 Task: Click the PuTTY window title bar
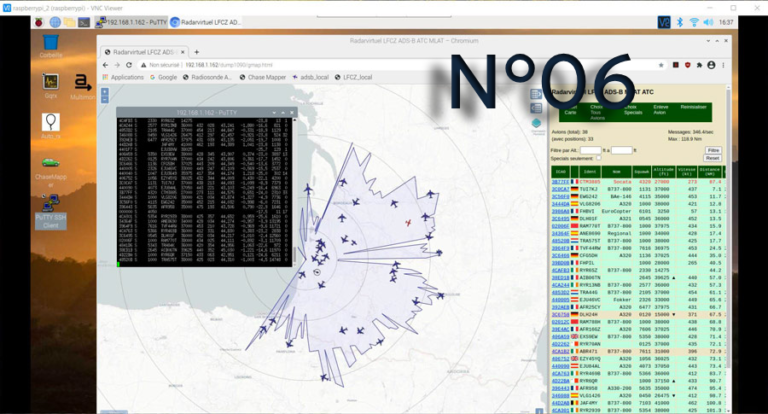point(206,113)
